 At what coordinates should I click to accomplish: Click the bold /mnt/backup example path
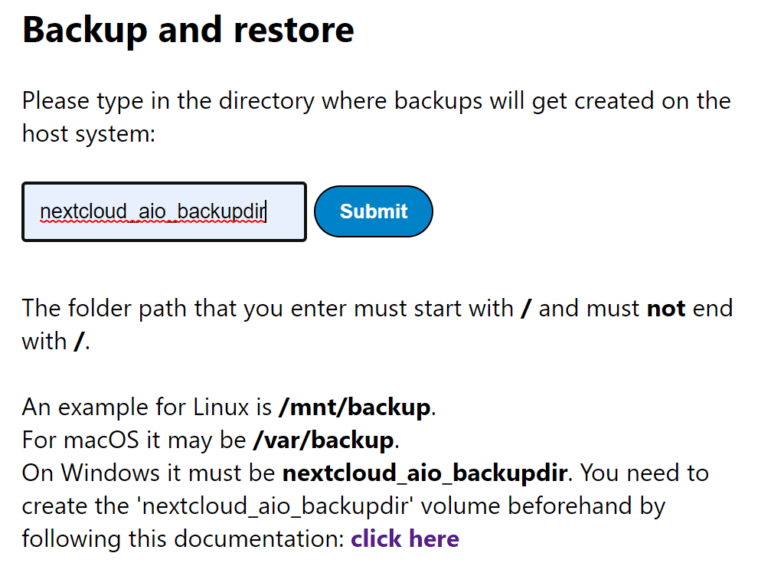click(355, 407)
